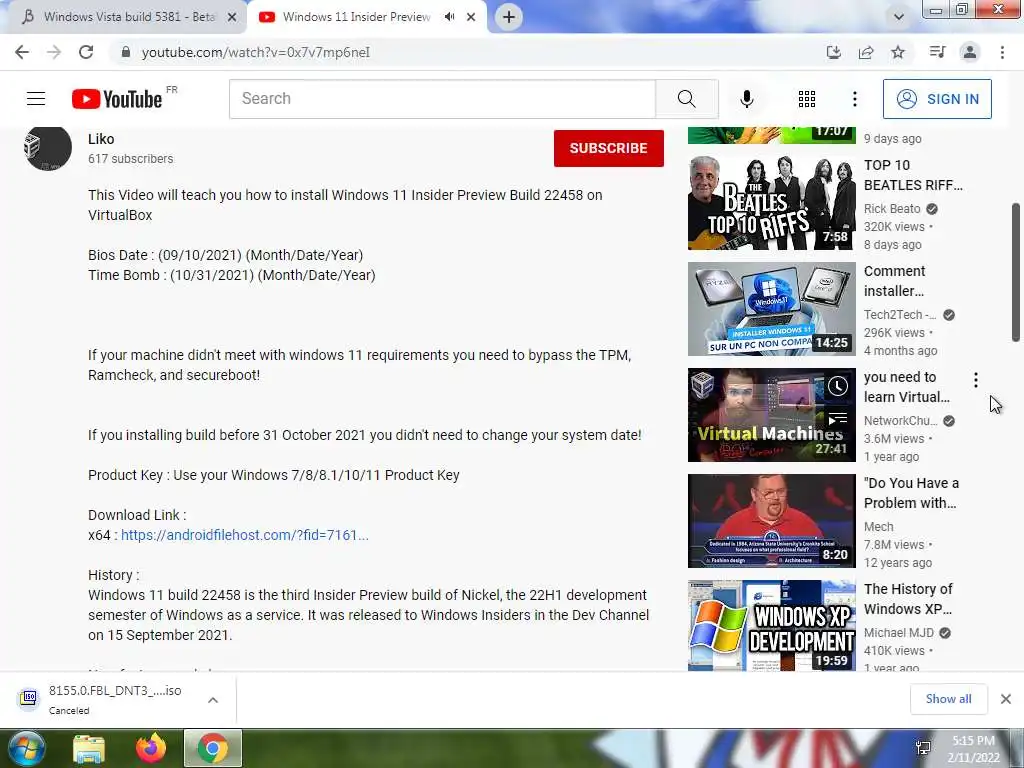
Task: Click the site lock icon in address bar
Action: click(x=126, y=52)
